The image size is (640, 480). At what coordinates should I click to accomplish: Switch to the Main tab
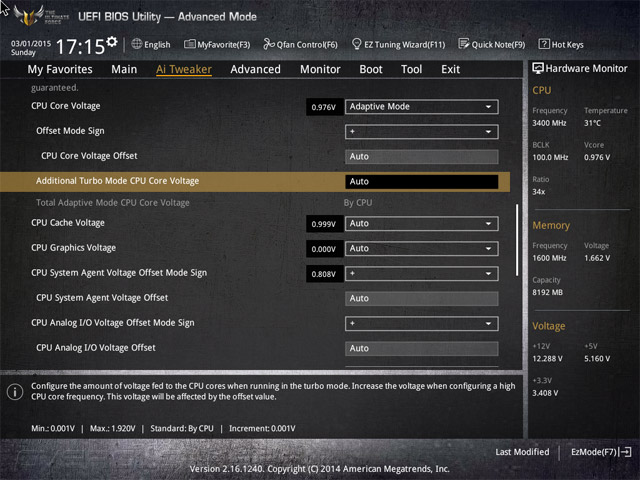coord(124,69)
